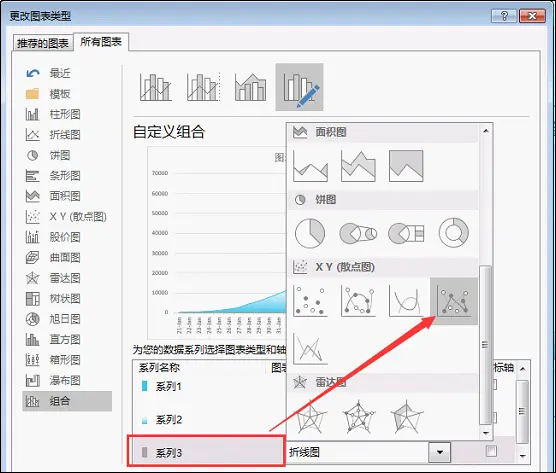The image size is (556, 473).
Task: Pick scatter with straight lines and markers
Action: [454, 301]
